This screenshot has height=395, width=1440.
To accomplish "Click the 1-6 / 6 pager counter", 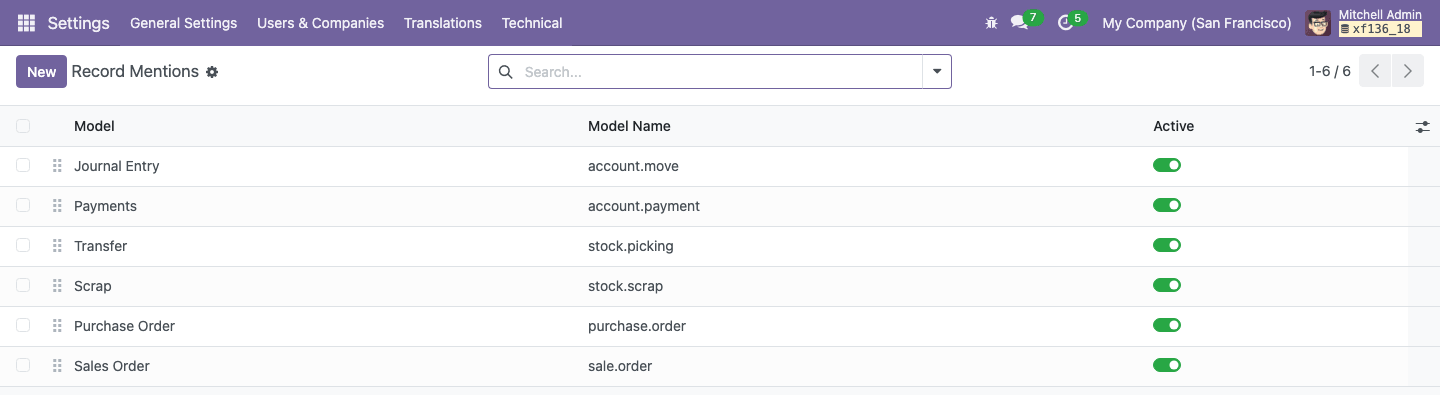I will 1330,71.
